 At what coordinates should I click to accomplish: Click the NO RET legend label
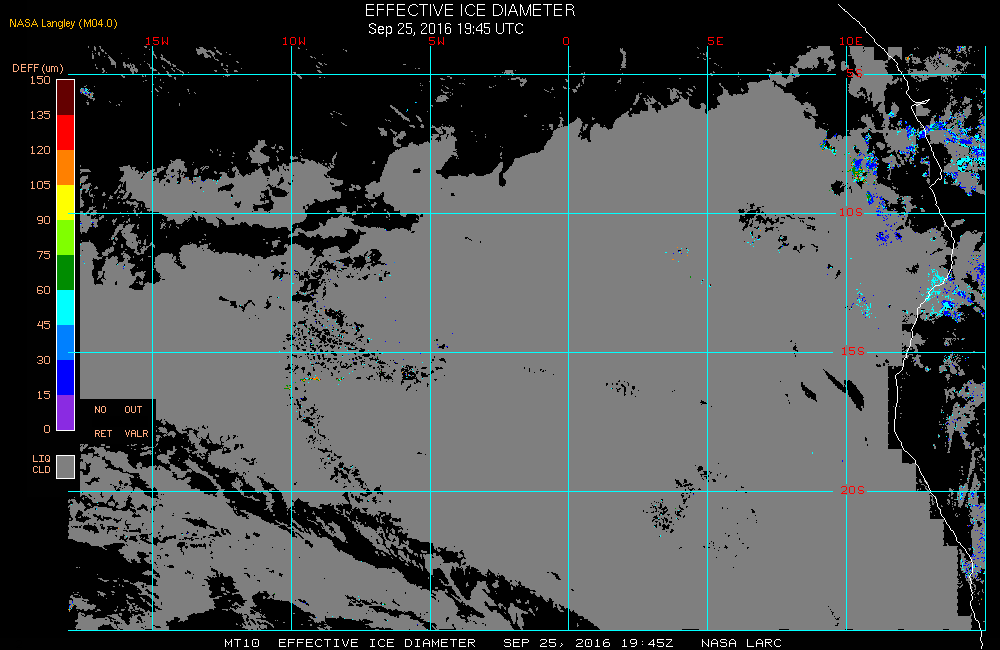[103, 422]
